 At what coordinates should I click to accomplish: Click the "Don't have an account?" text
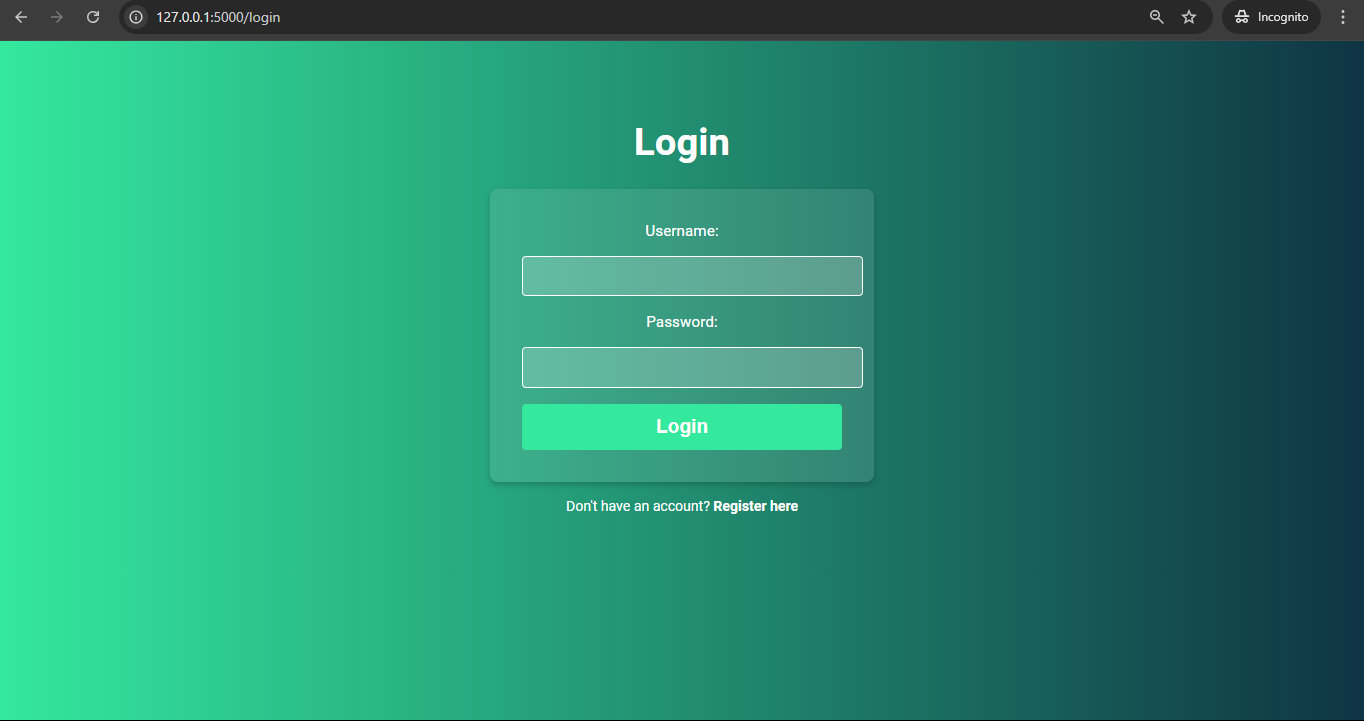[x=638, y=506]
